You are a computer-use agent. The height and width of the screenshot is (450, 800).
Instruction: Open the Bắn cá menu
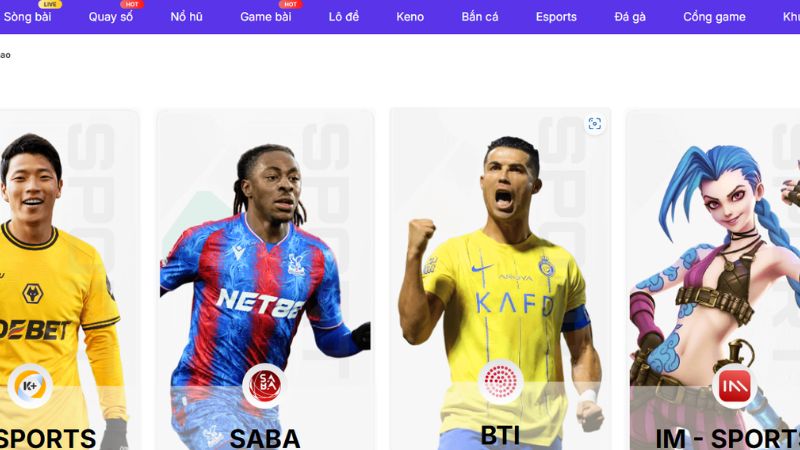pos(480,17)
